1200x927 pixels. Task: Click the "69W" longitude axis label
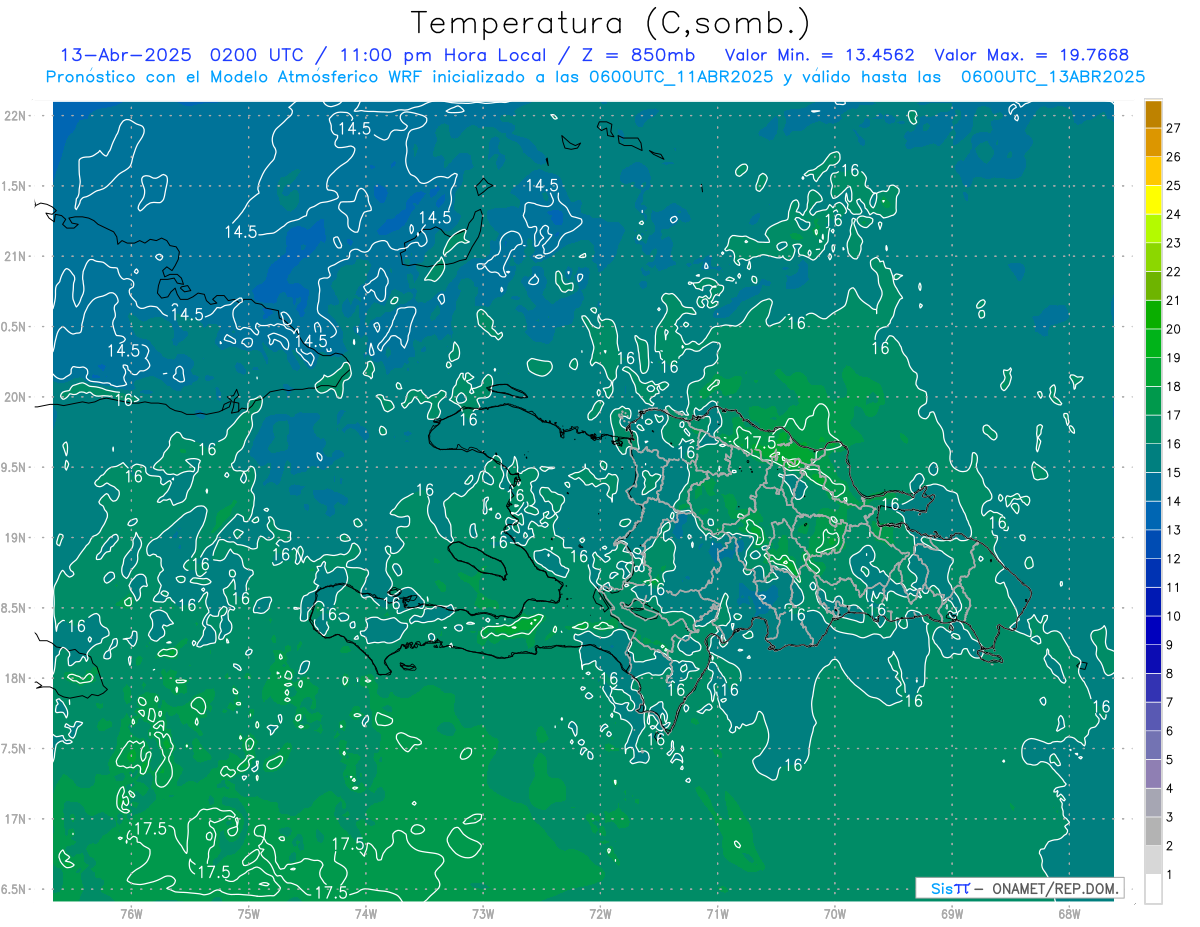pos(951,913)
